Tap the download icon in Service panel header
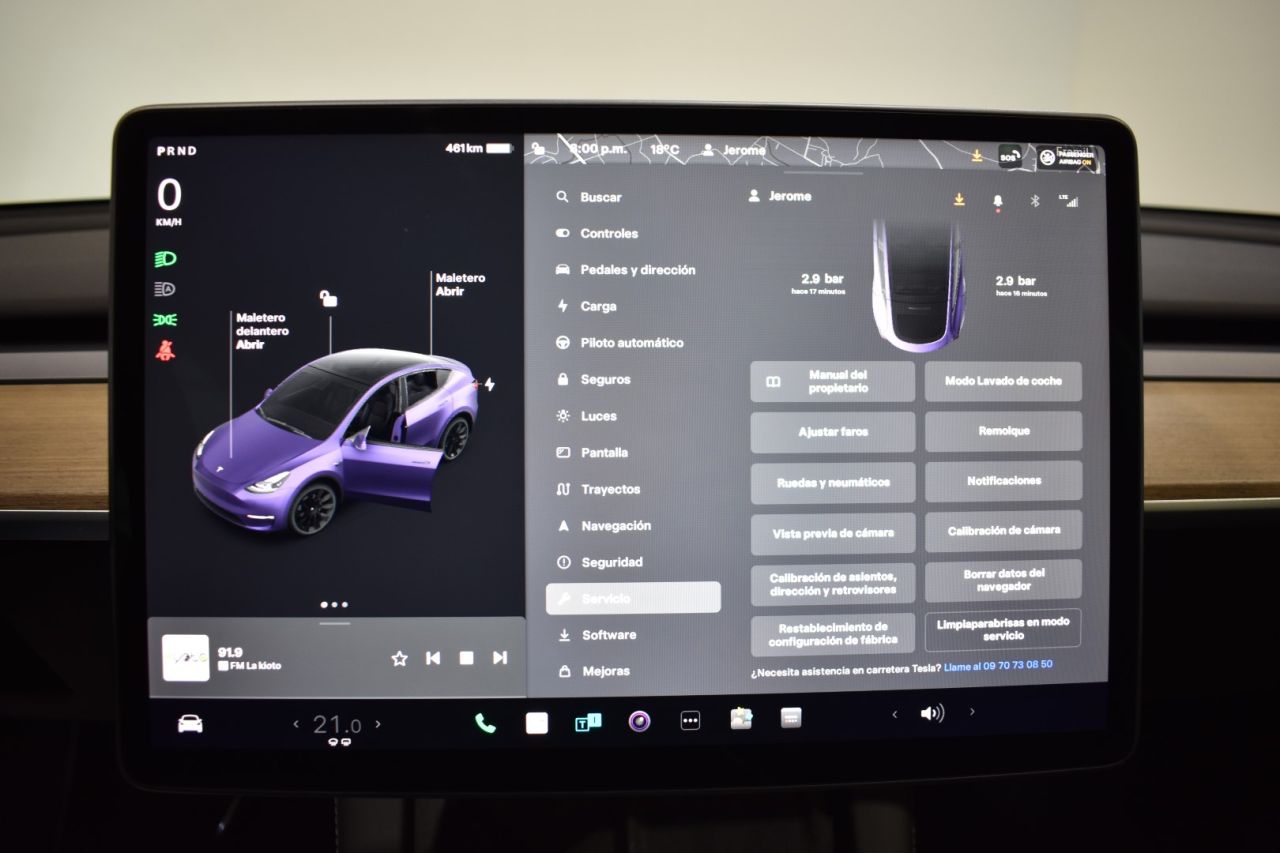Viewport: 1280px width, 853px height. (959, 199)
